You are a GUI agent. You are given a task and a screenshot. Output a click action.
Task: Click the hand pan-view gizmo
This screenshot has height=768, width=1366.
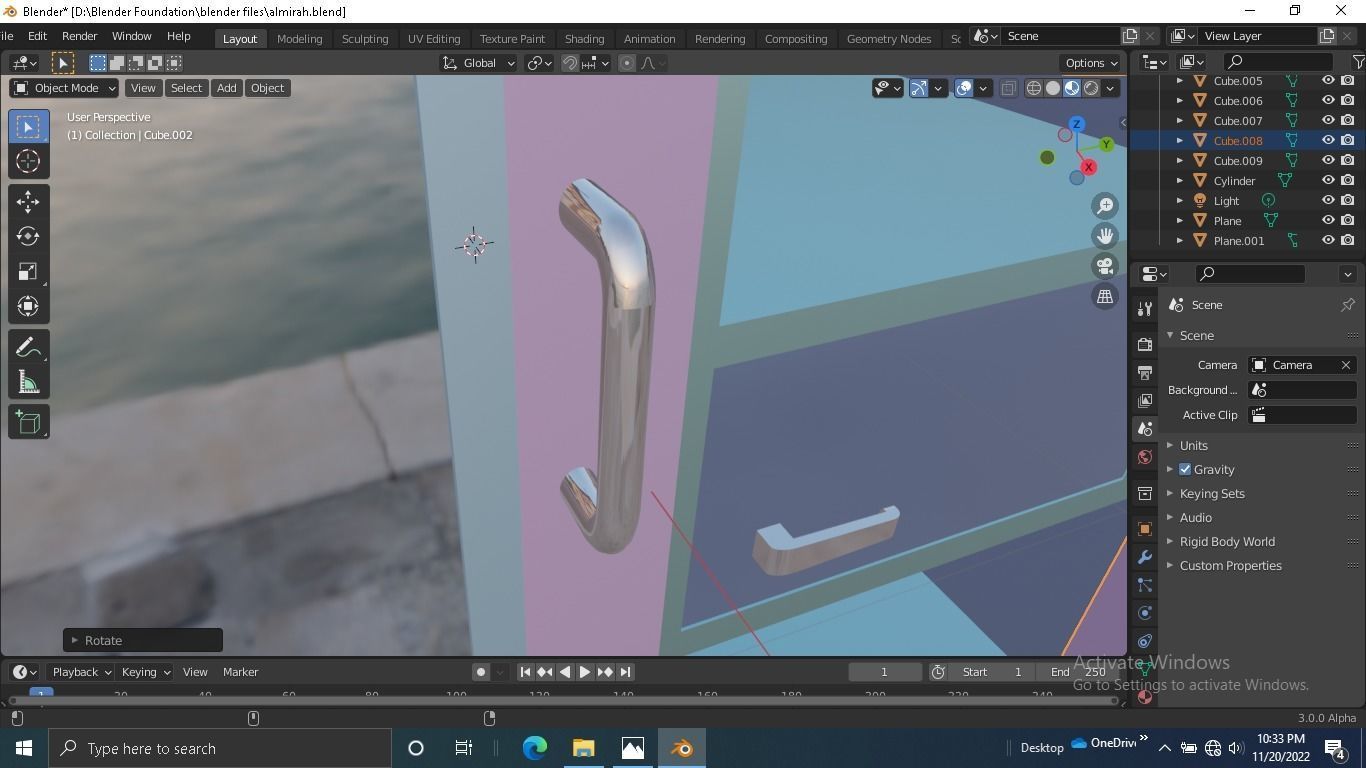(x=1105, y=236)
